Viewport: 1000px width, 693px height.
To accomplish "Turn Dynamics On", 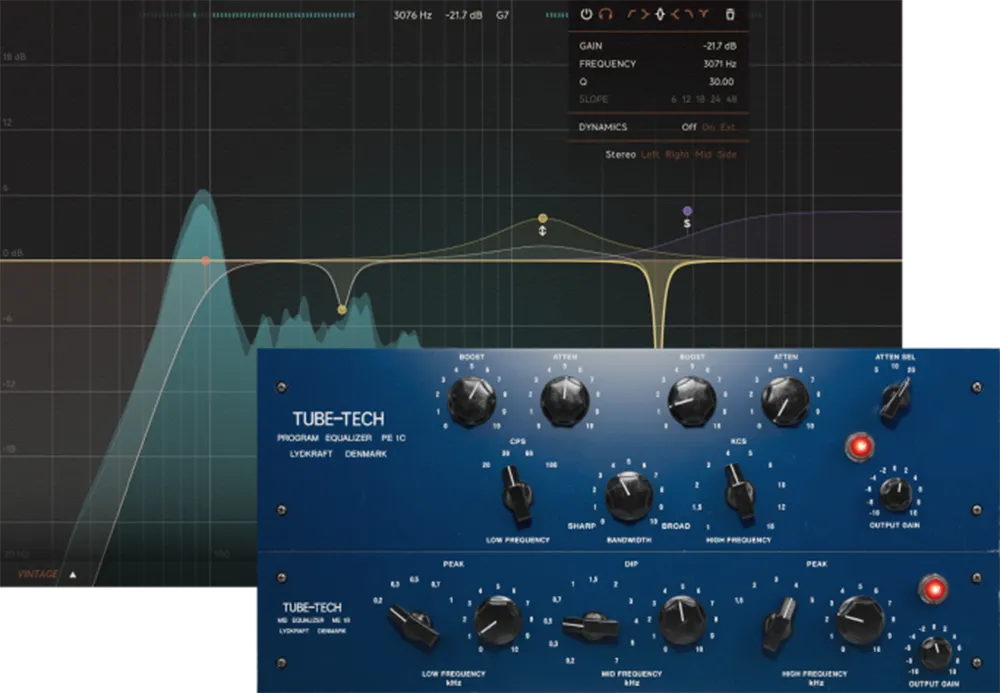I will pos(711,127).
